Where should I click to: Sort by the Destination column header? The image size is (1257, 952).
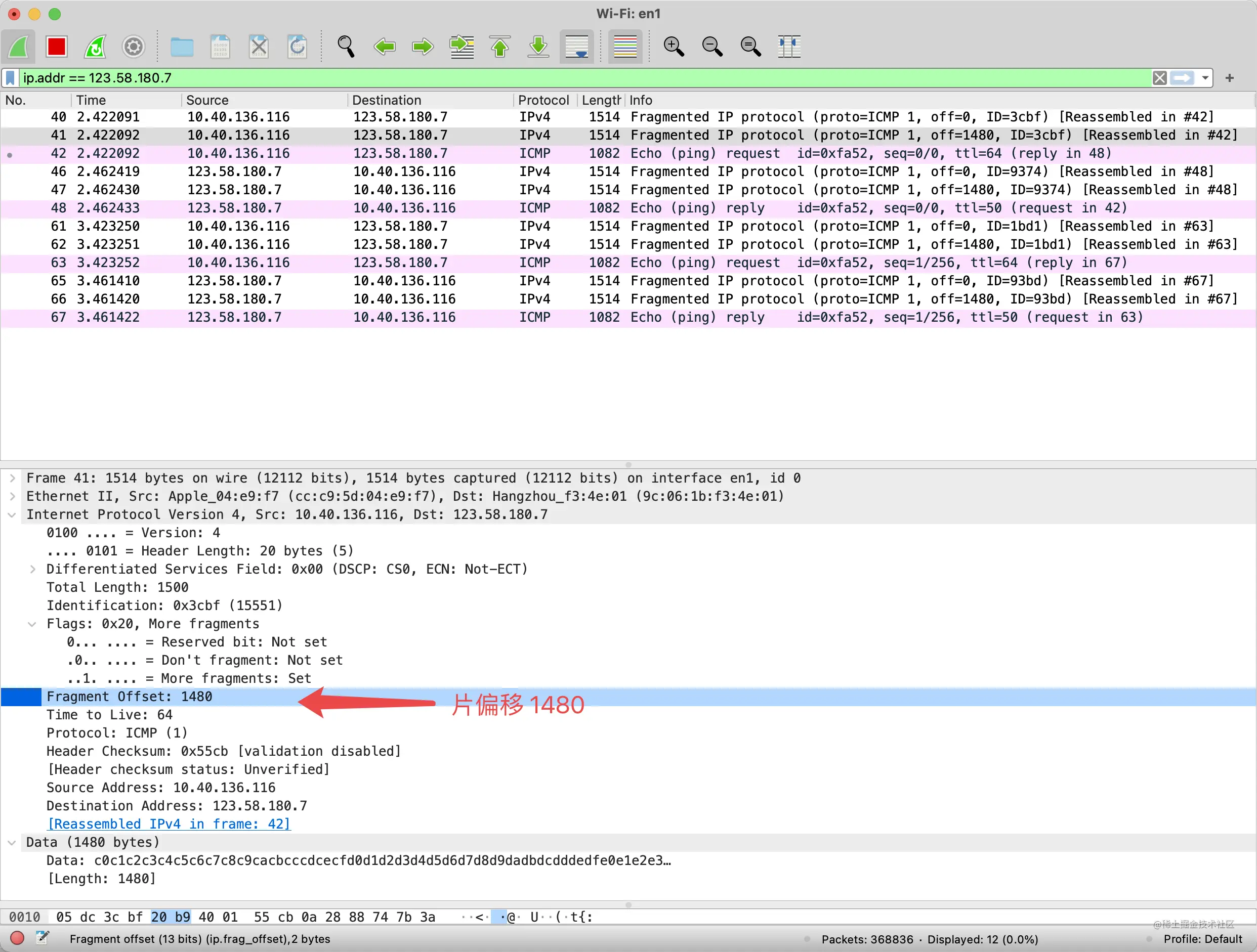(x=430, y=100)
